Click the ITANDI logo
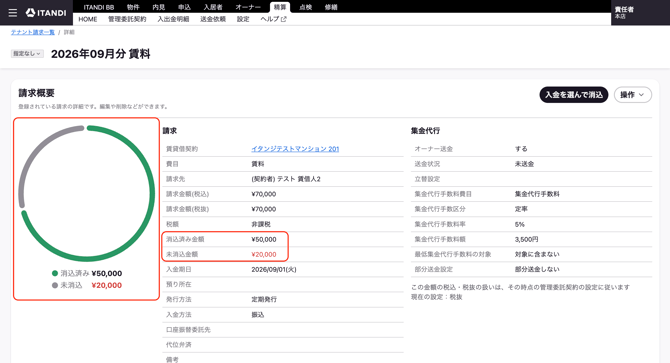 point(46,13)
